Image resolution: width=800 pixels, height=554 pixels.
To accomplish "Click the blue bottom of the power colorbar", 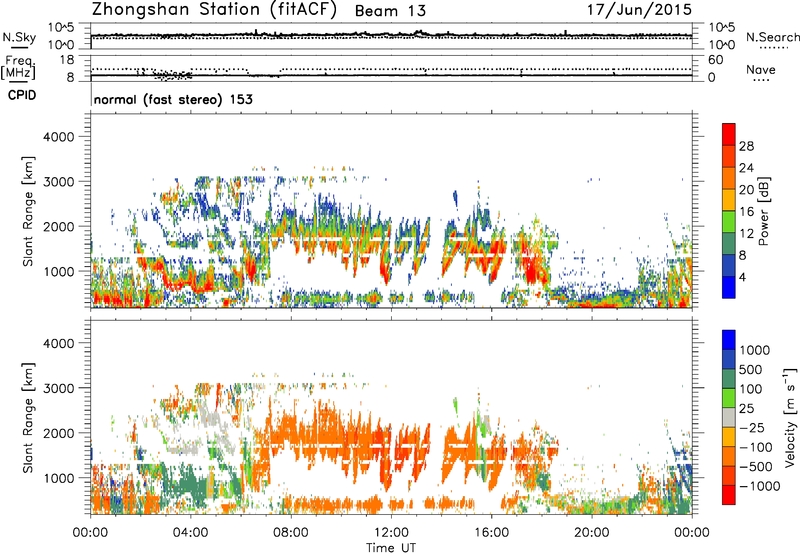I will point(729,287).
